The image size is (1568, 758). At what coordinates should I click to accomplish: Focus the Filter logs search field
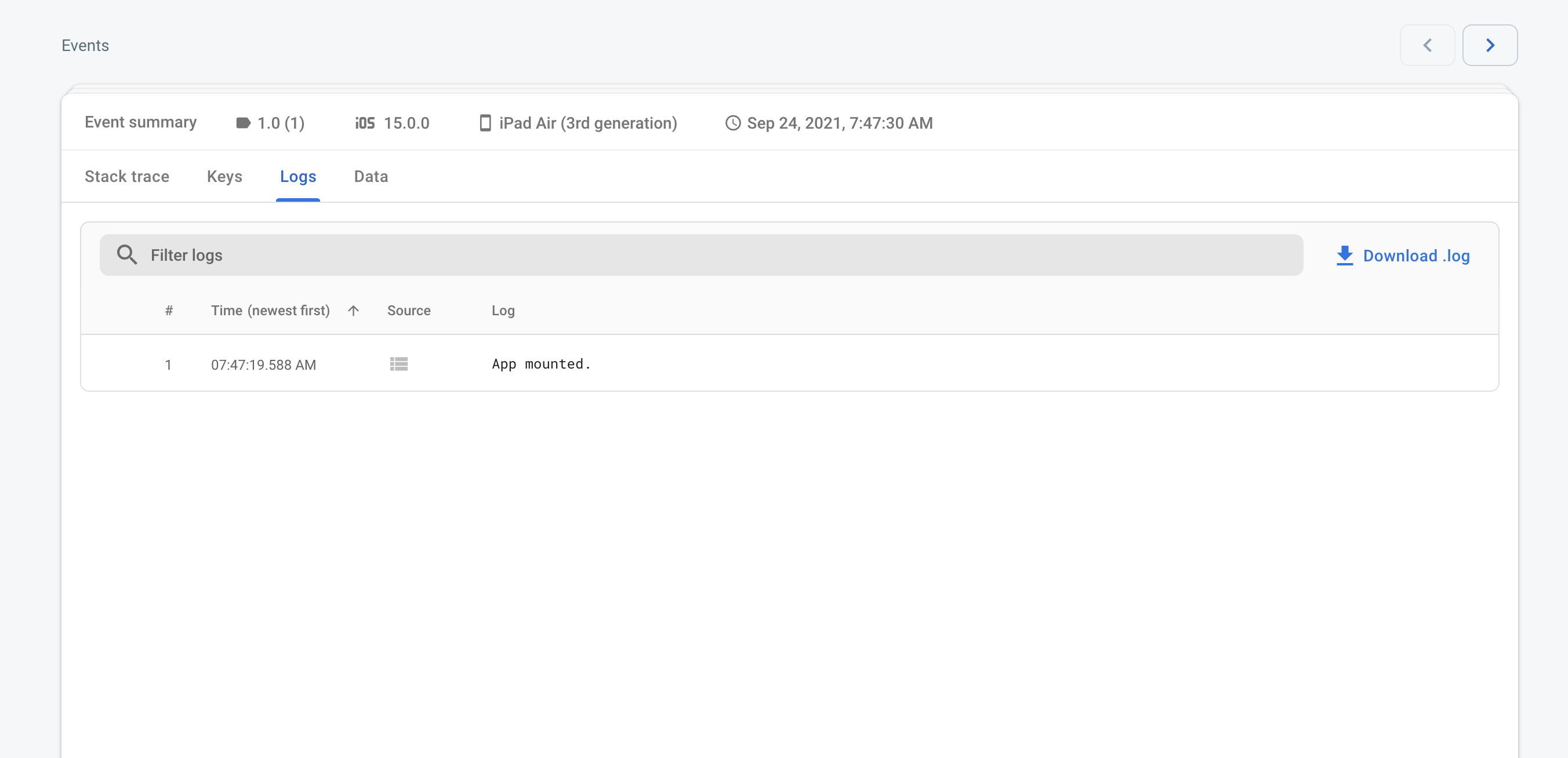pos(701,255)
